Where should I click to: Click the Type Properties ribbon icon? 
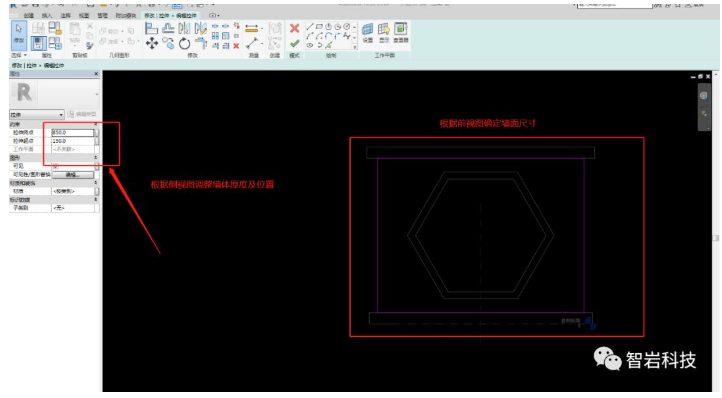(38, 29)
